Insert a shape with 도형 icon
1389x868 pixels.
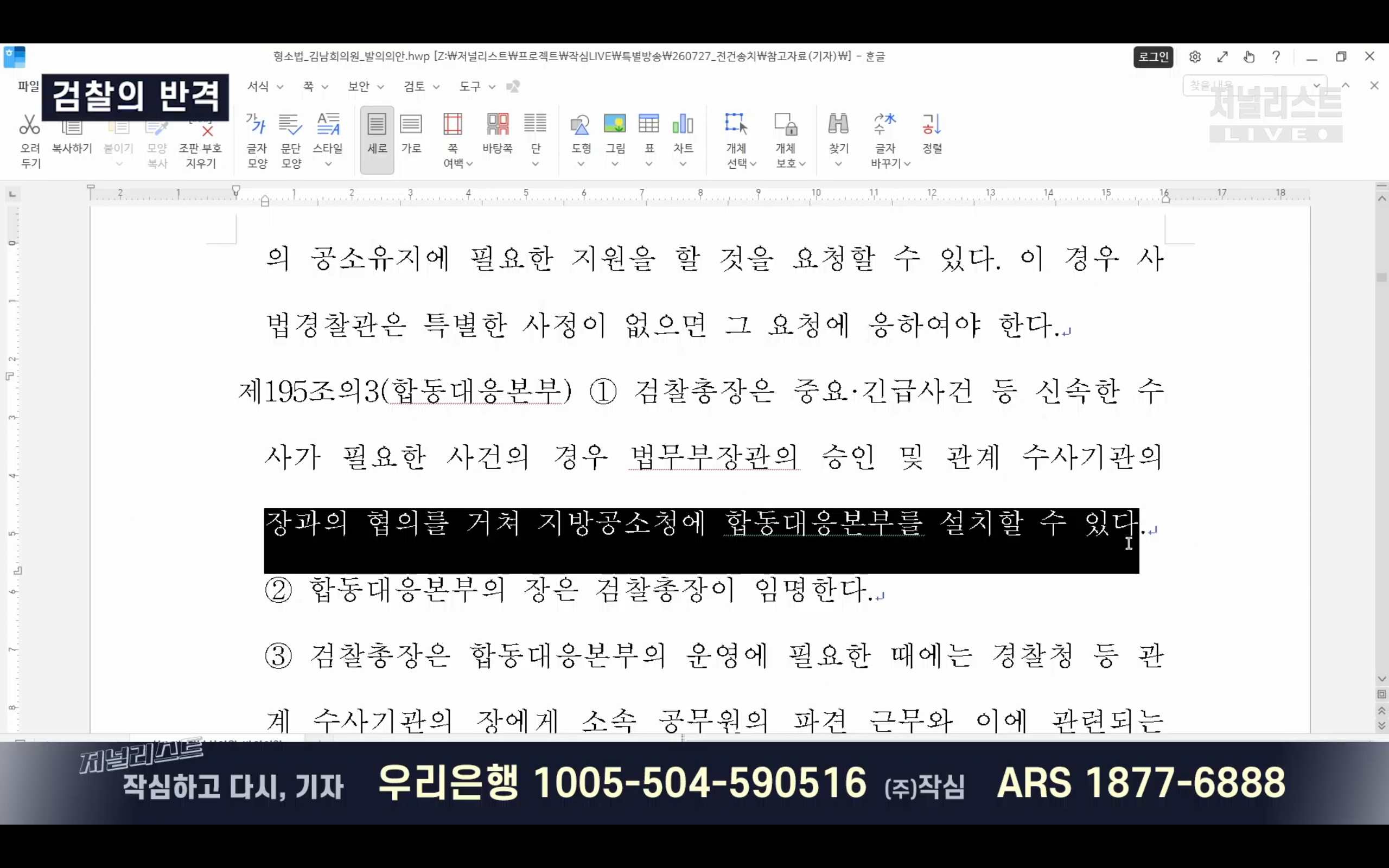[x=581, y=124]
